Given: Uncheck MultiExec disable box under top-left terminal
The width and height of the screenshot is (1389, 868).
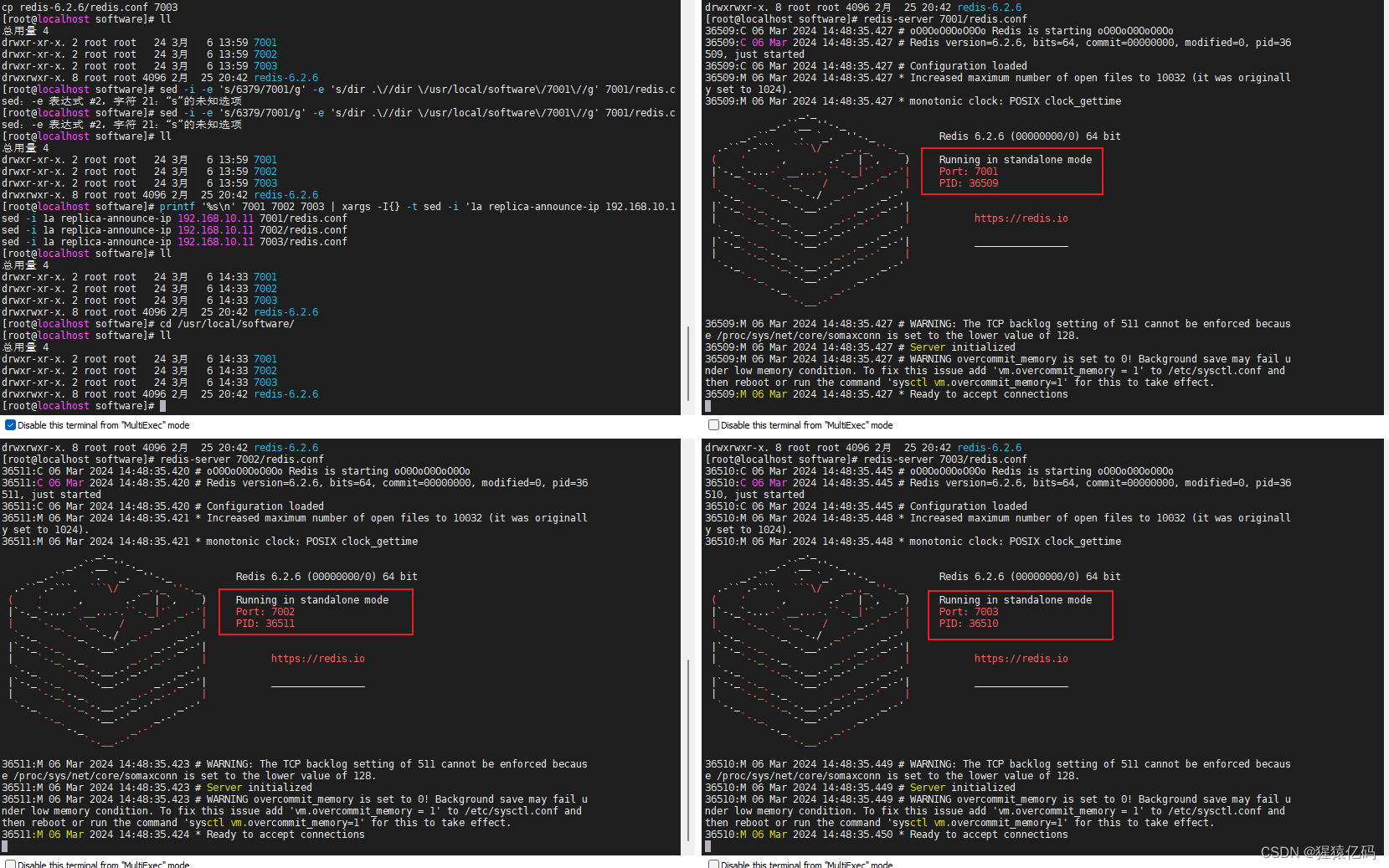Looking at the screenshot, I should 10,425.
